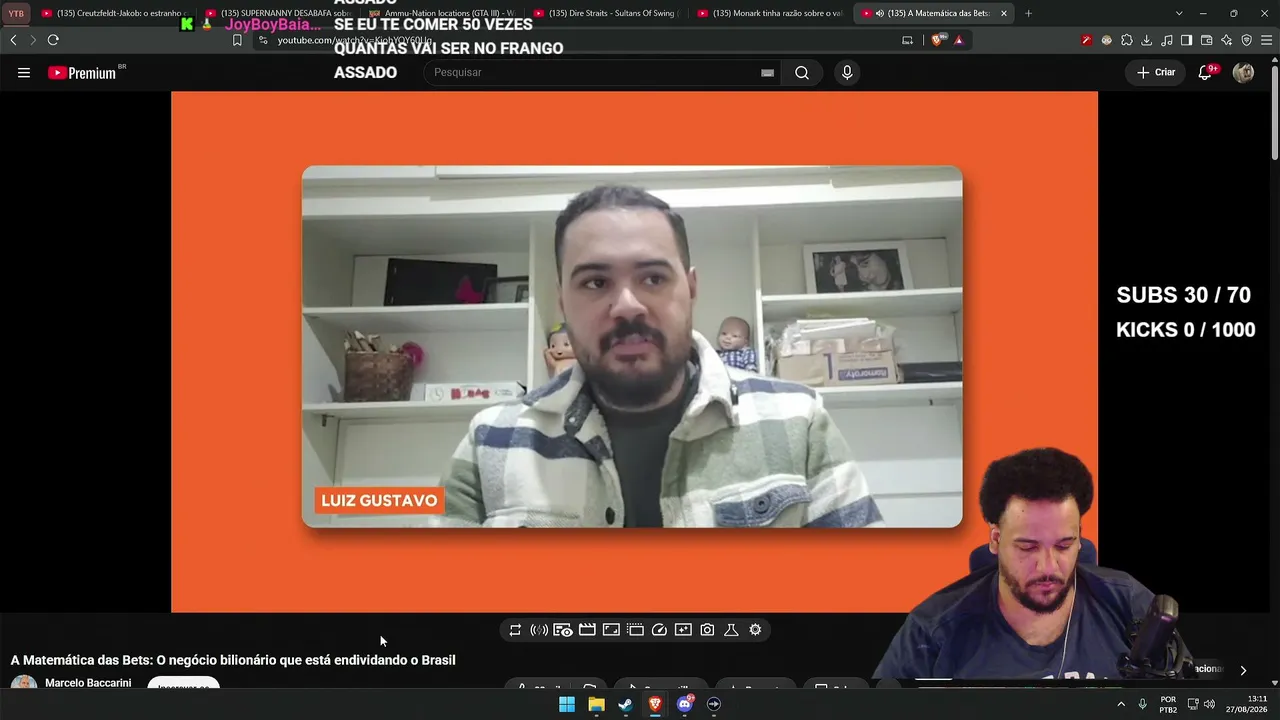
Task: Bookmark this page in the address bar
Action: coord(237,40)
